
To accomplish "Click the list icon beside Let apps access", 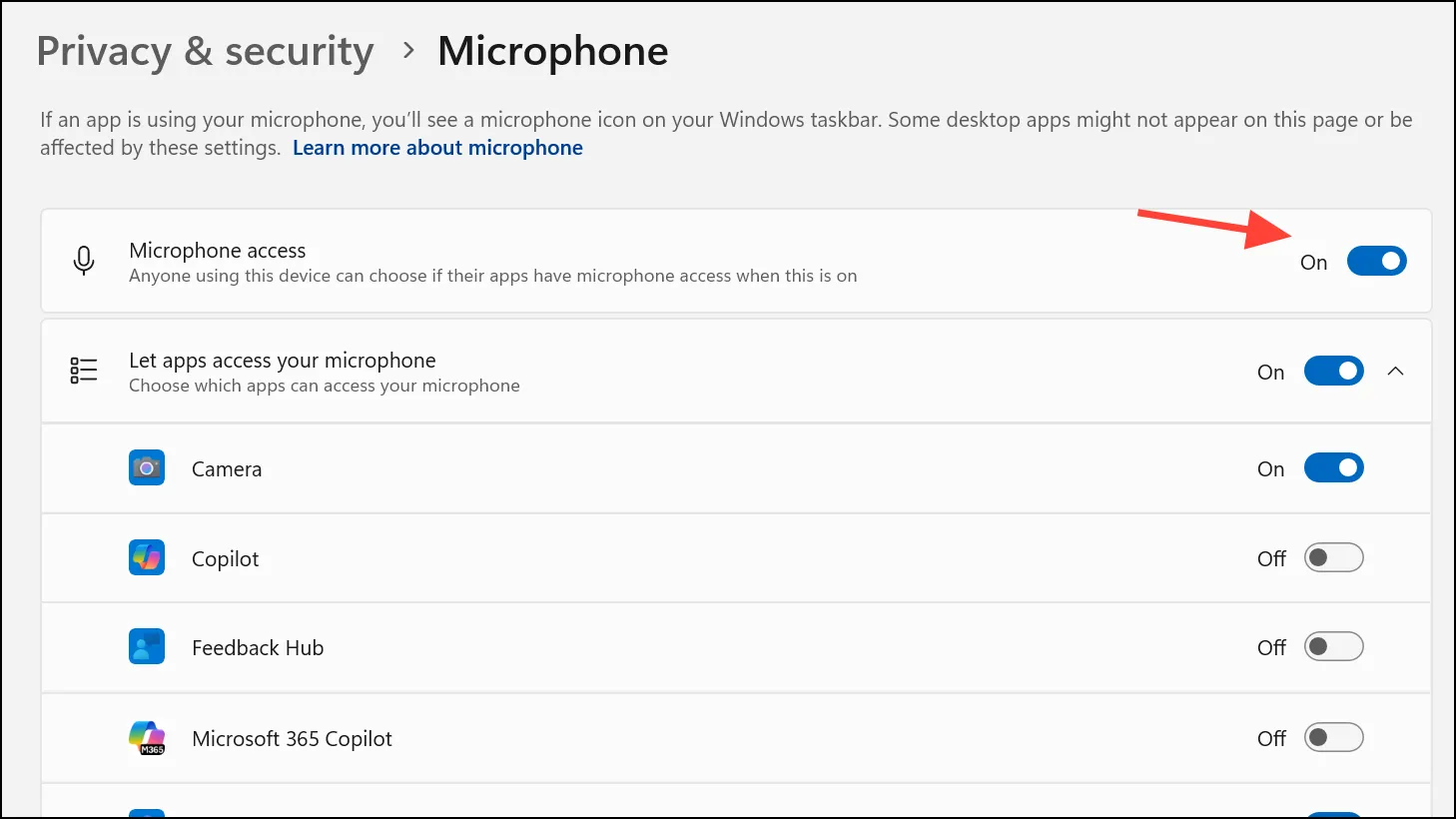I will 84,372.
